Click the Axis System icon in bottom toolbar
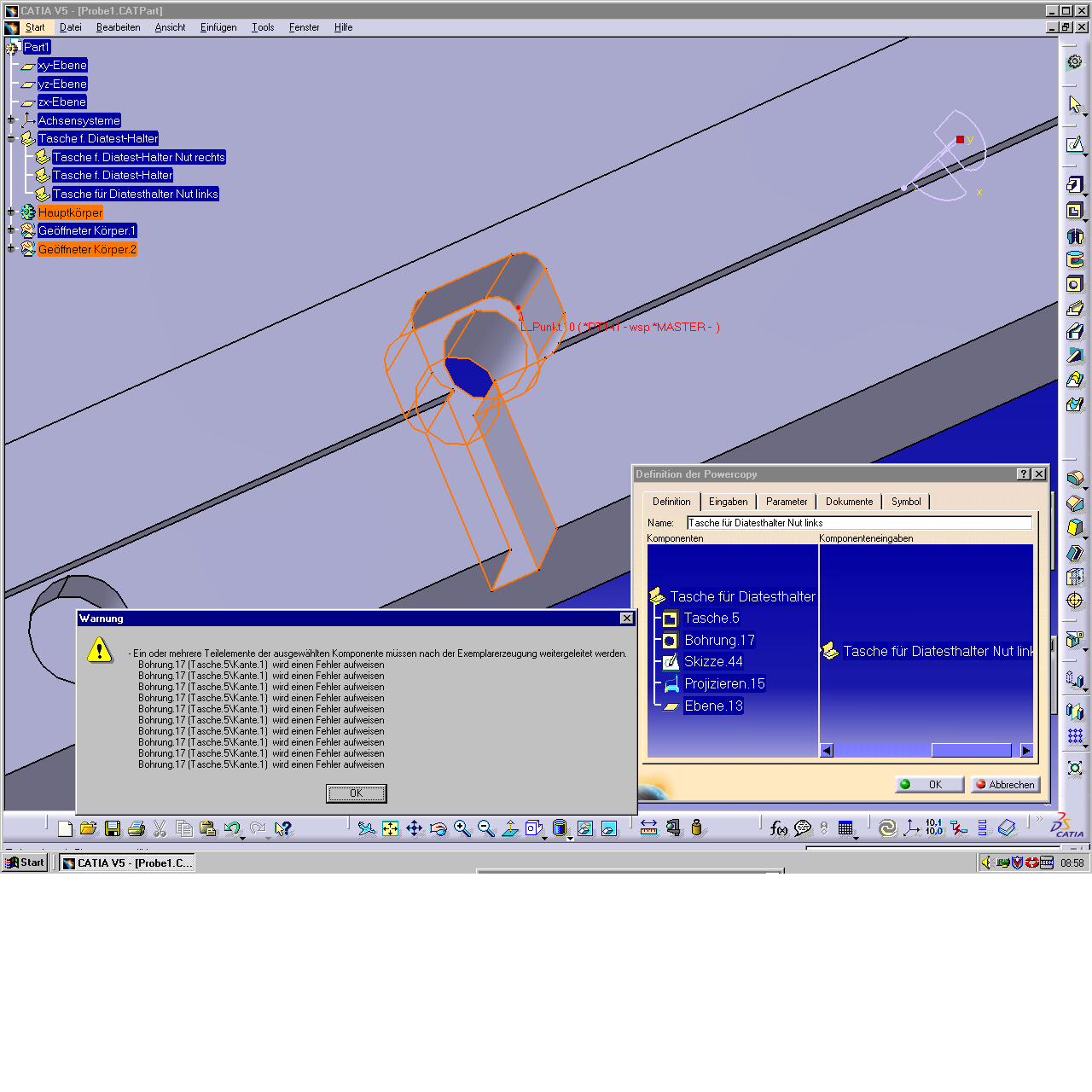Screen dimensions: 1092x1092 click(912, 828)
